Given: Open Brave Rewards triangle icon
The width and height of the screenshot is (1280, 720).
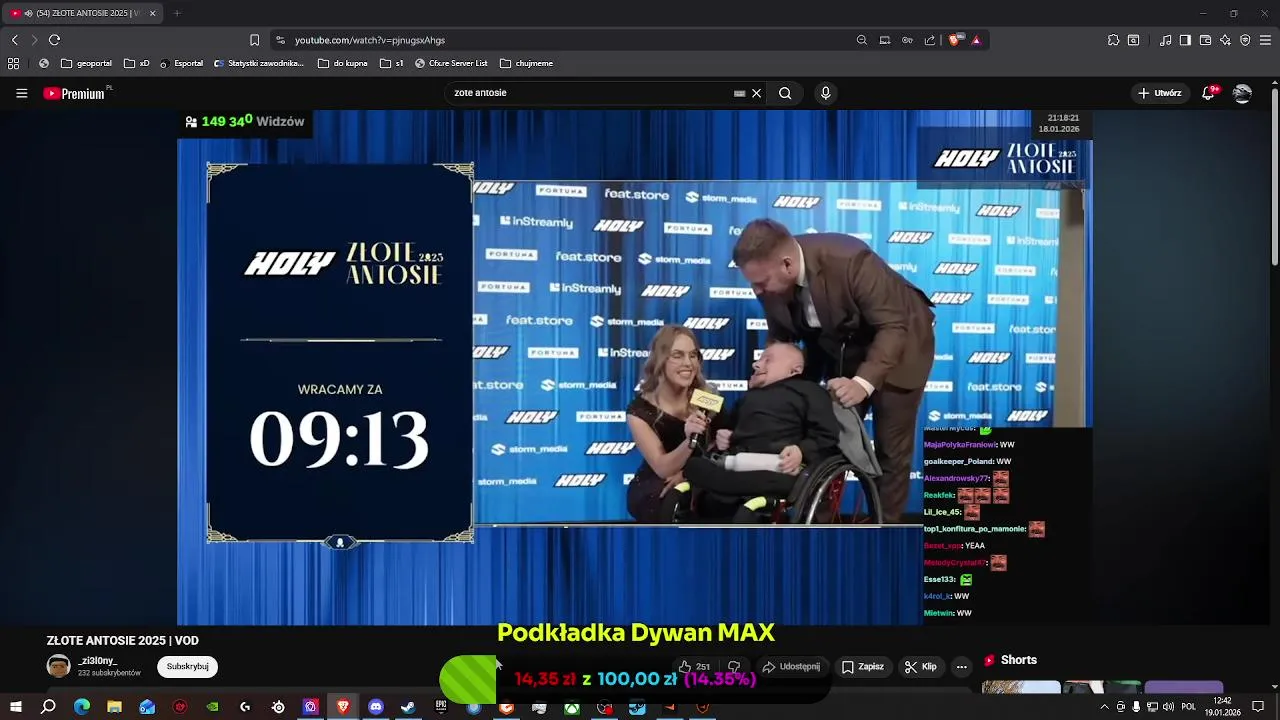Looking at the screenshot, I should pyautogui.click(x=976, y=40).
